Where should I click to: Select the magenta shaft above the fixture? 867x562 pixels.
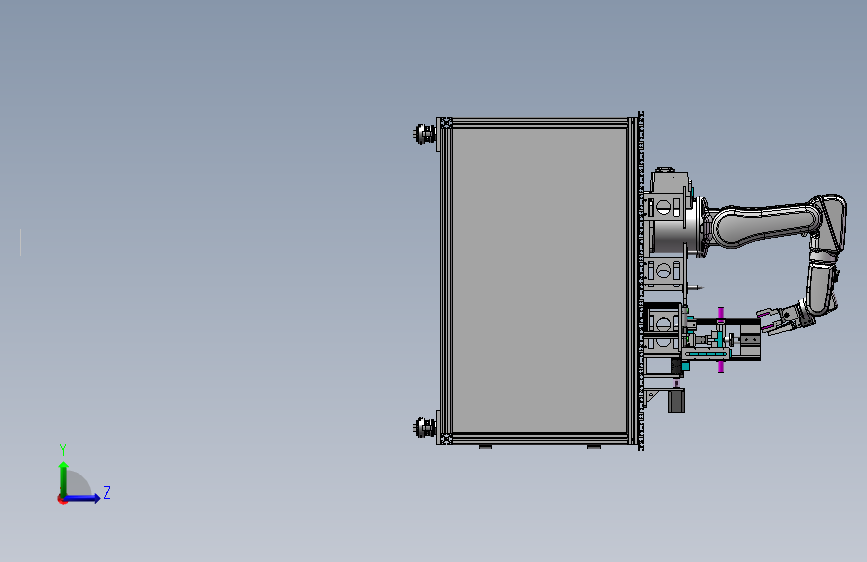point(720,315)
